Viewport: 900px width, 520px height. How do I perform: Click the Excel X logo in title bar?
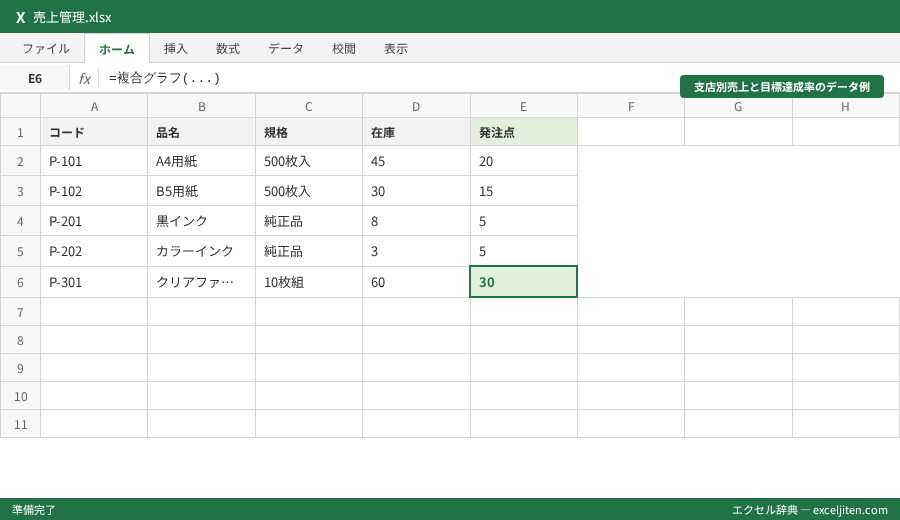21,17
